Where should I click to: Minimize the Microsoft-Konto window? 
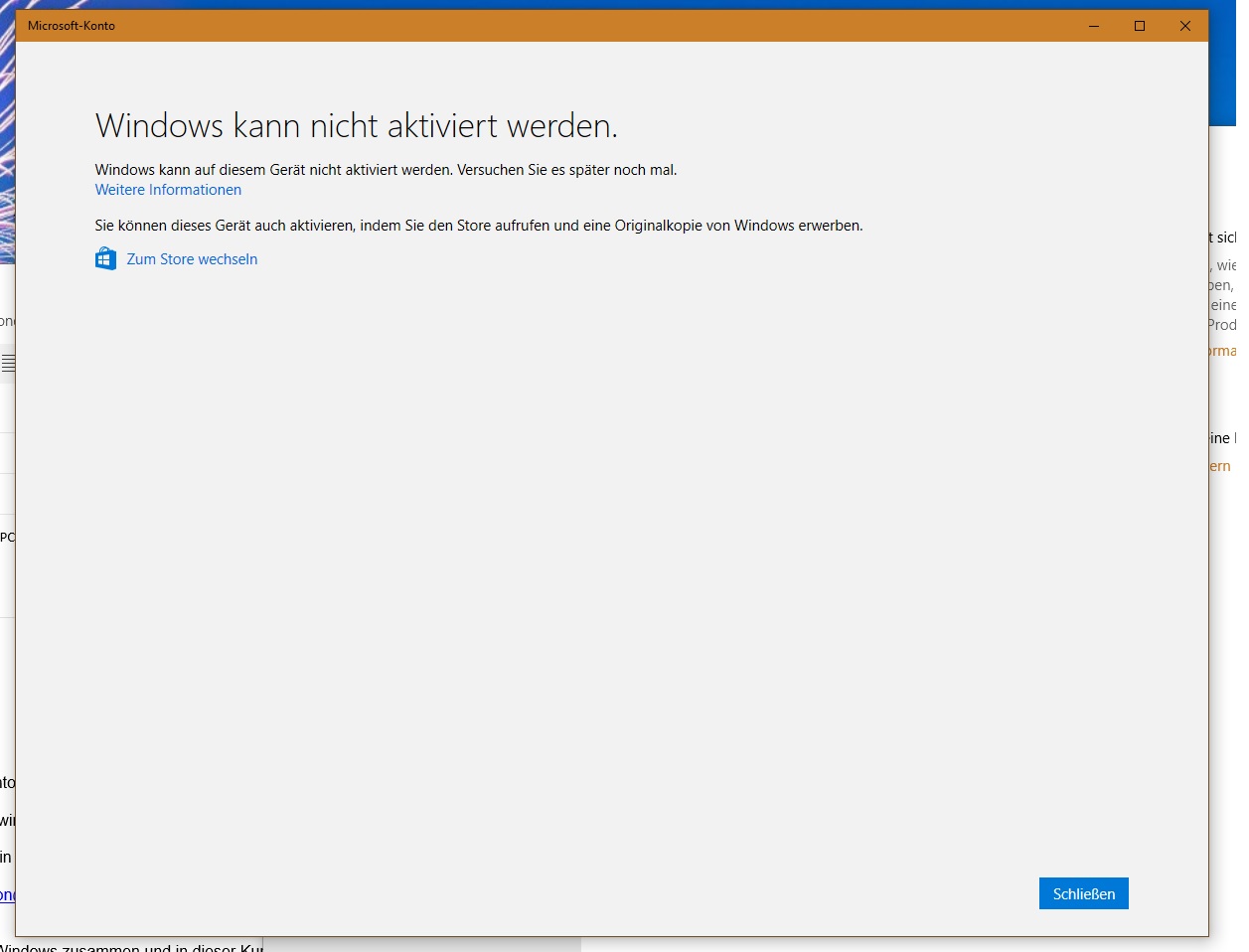tap(1094, 26)
